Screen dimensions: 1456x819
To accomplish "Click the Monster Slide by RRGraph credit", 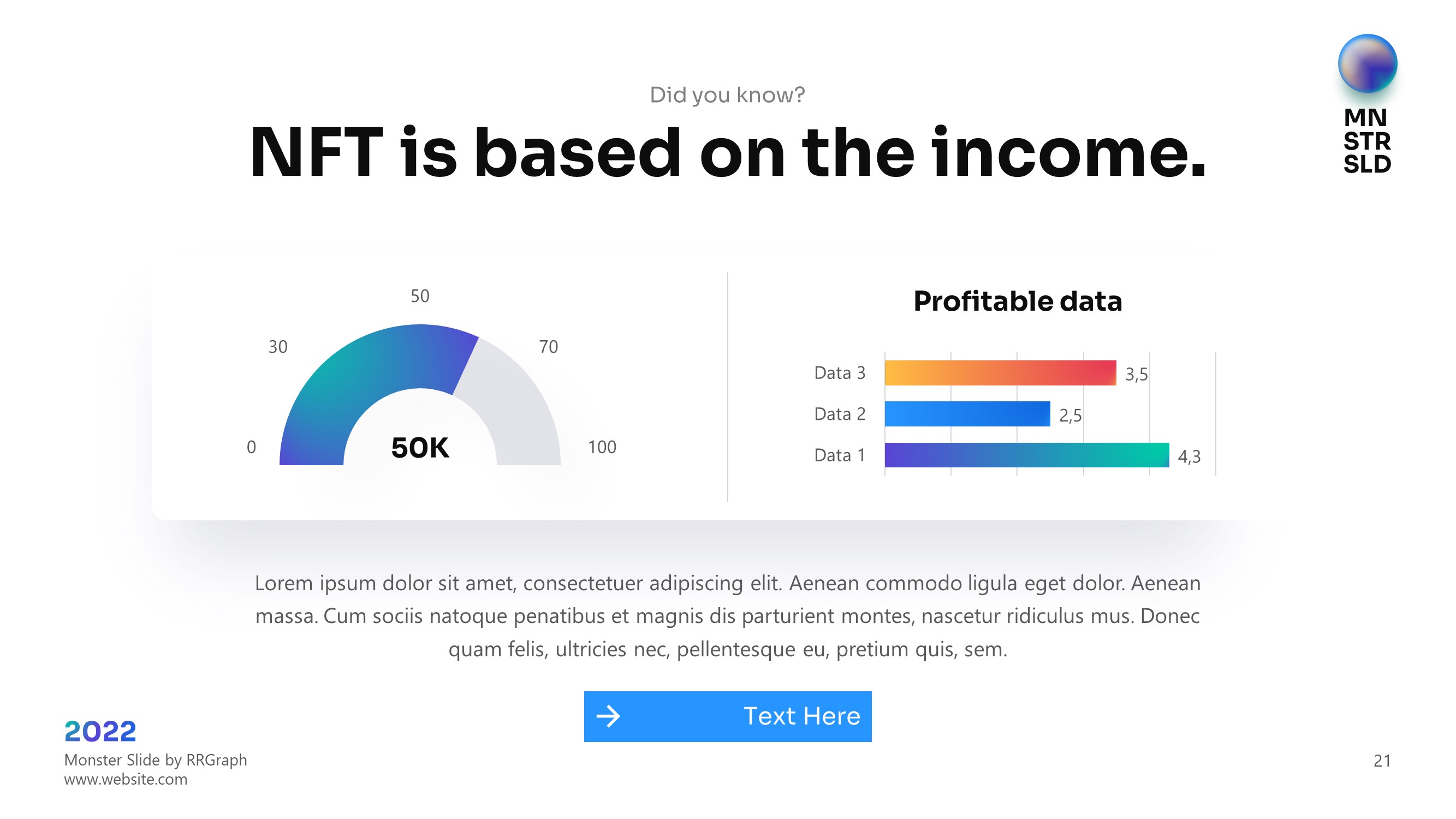I will pyautogui.click(x=156, y=760).
